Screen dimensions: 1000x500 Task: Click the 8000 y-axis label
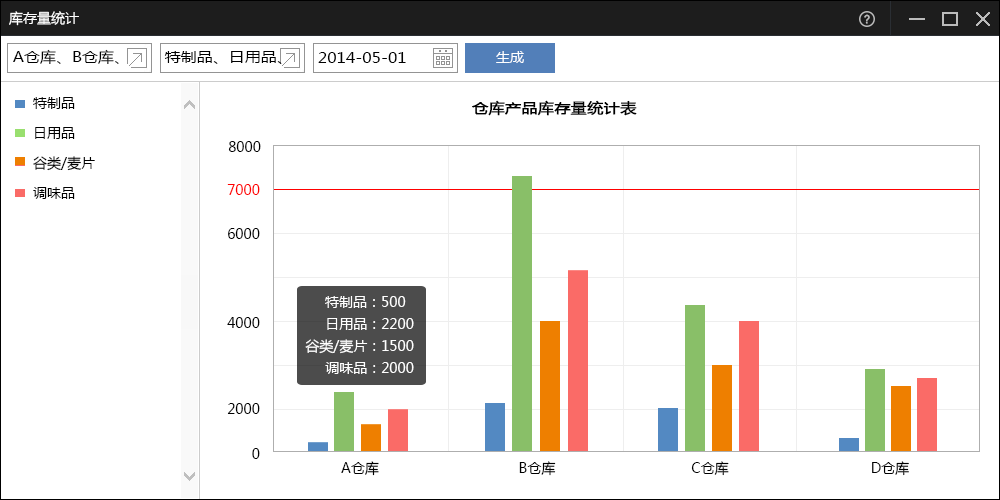point(246,147)
